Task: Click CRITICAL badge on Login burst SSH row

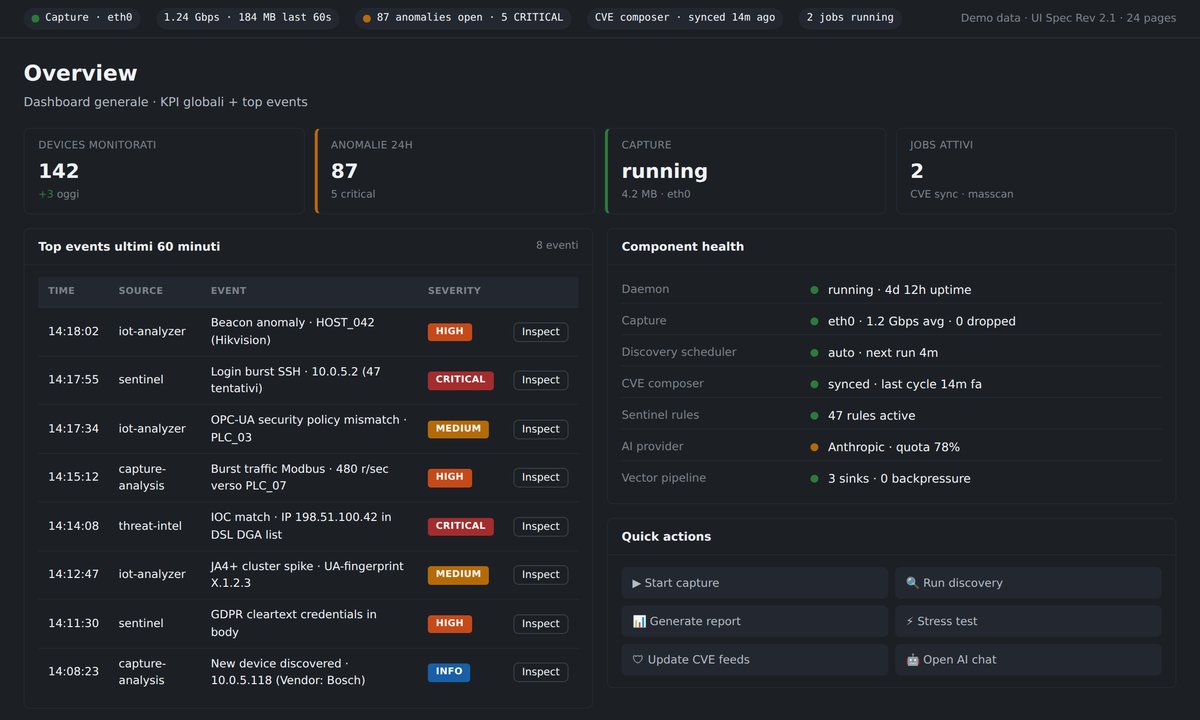Action: click(461, 380)
